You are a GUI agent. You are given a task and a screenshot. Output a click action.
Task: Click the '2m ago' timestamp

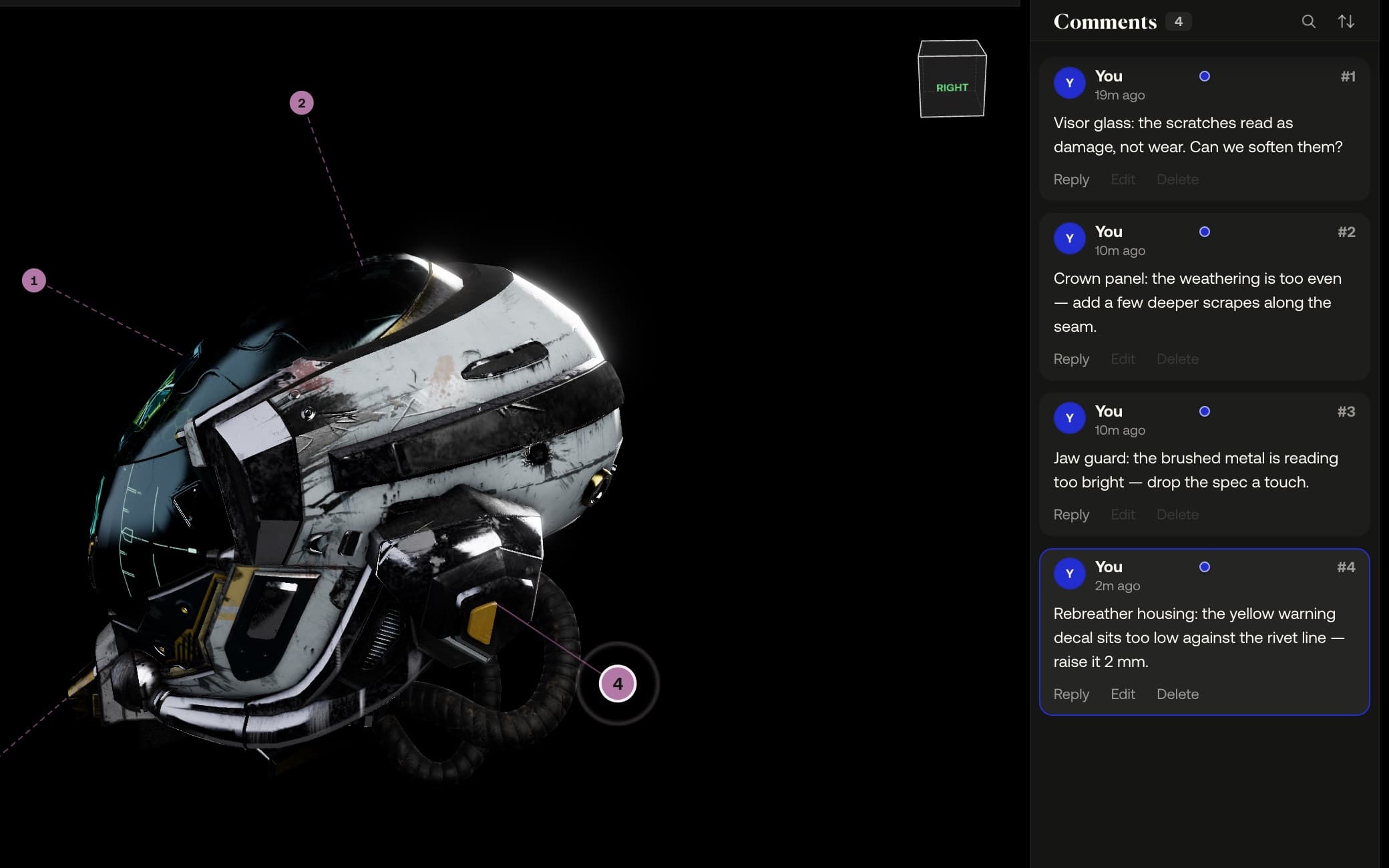point(1117,586)
